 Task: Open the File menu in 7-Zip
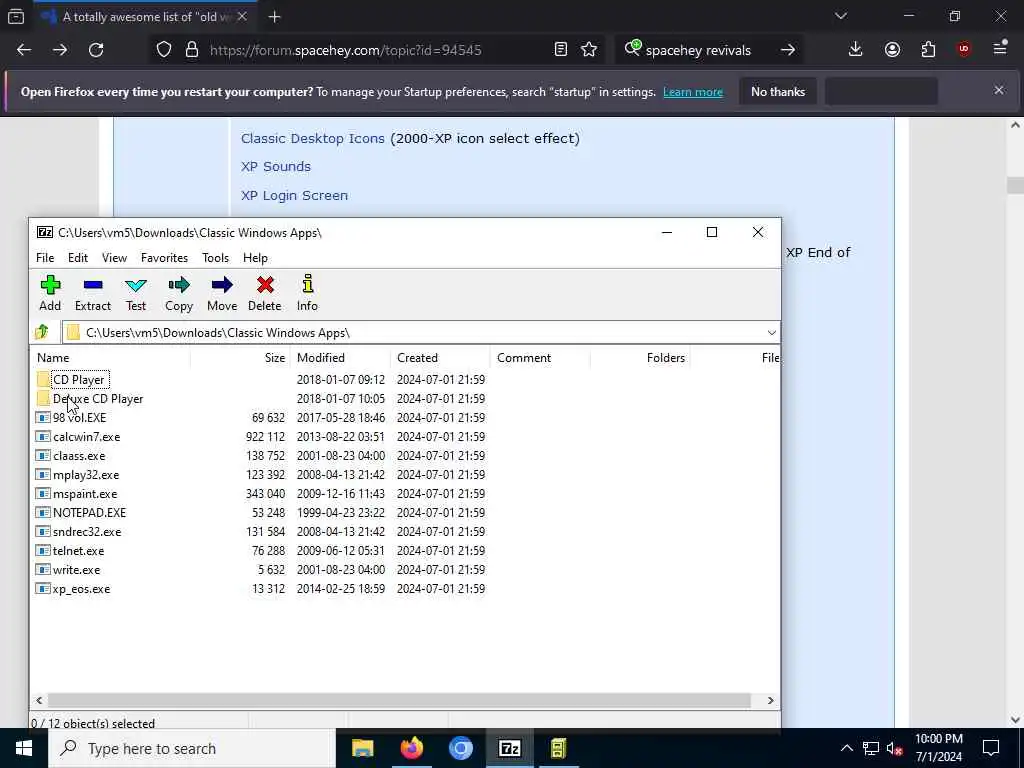point(45,258)
